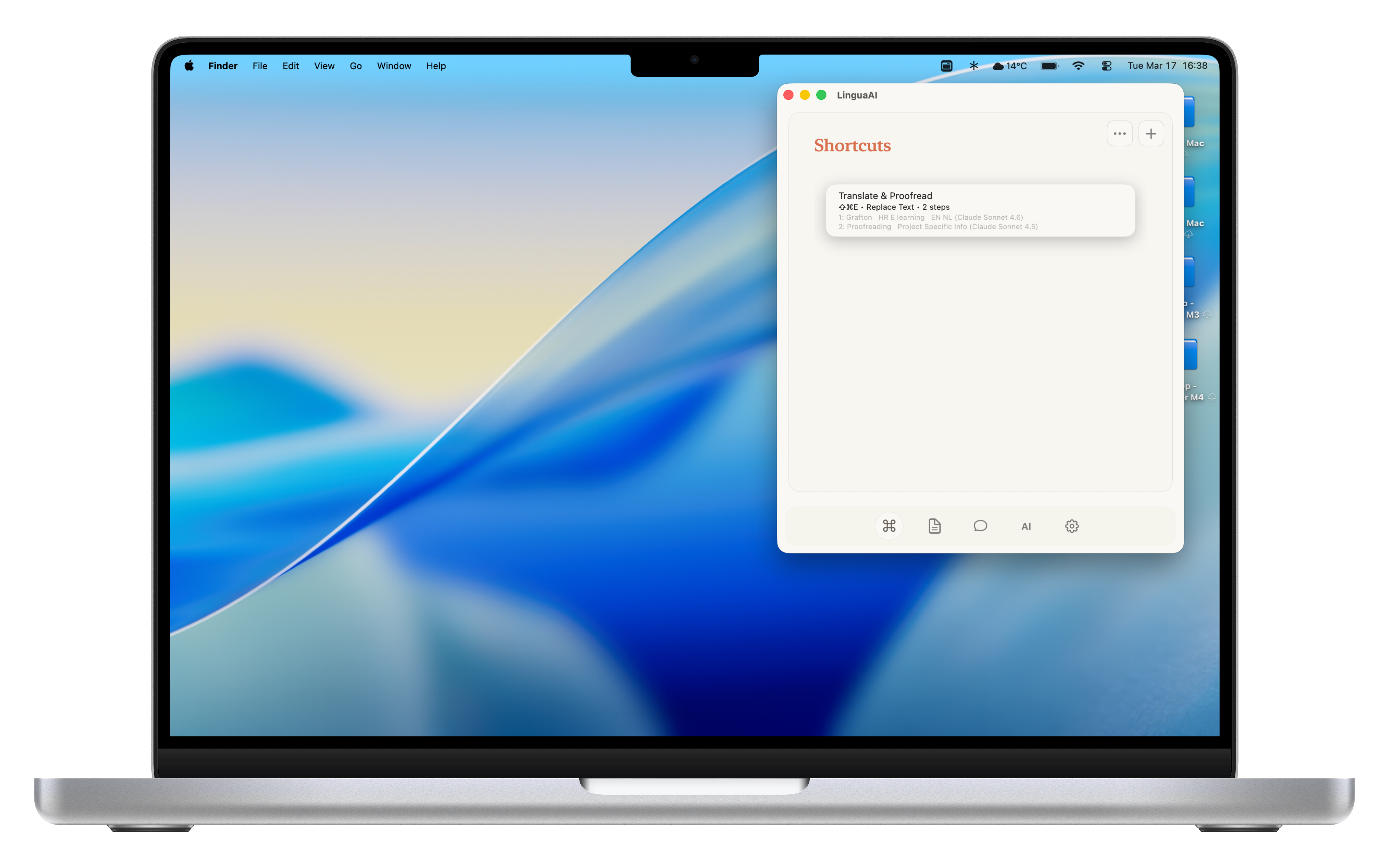Viewport: 1389px width, 868px height.
Task: Open the File menu
Action: [x=259, y=66]
